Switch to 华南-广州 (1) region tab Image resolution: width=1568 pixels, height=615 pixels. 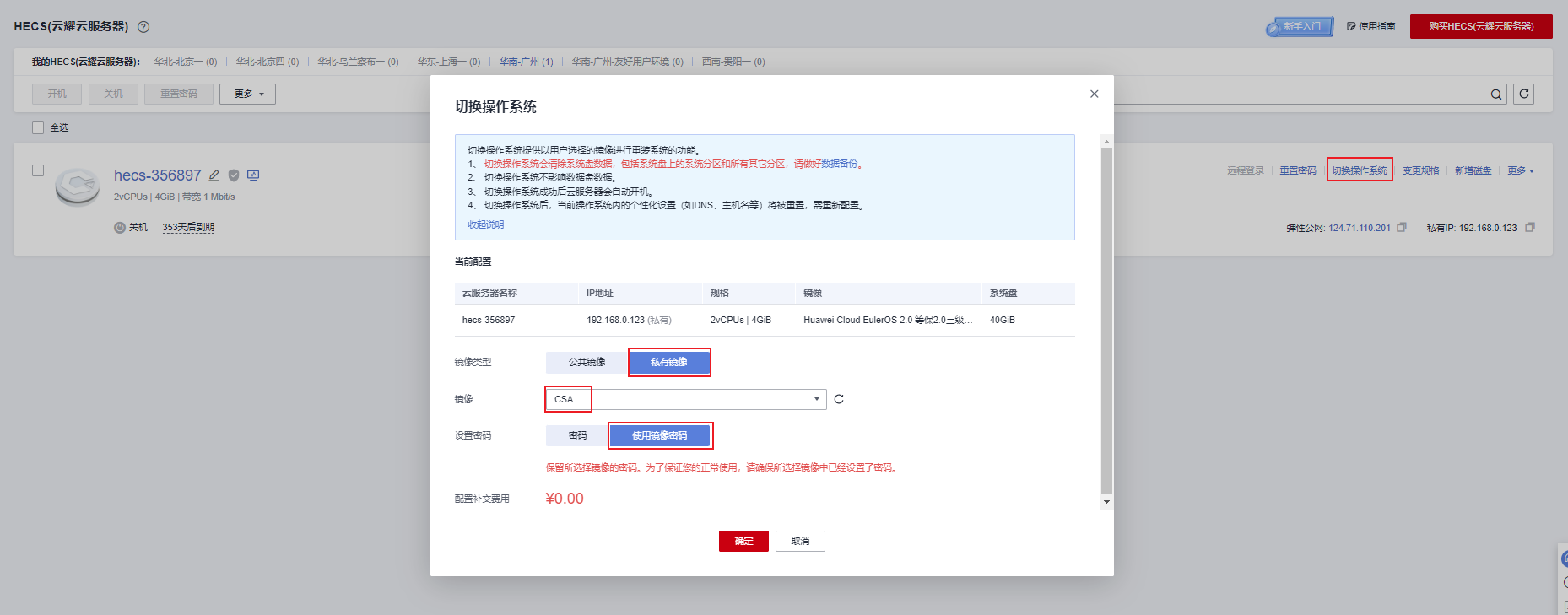(x=527, y=62)
